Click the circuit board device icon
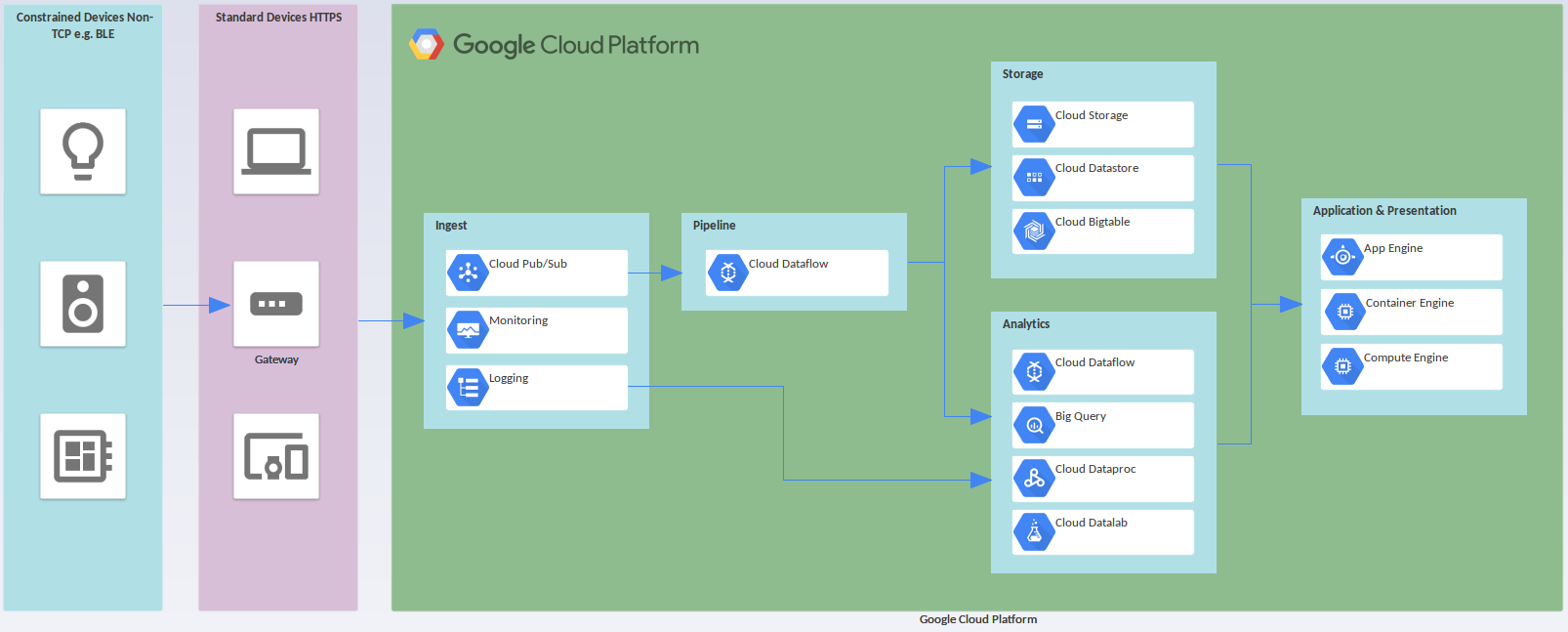 coord(83,456)
